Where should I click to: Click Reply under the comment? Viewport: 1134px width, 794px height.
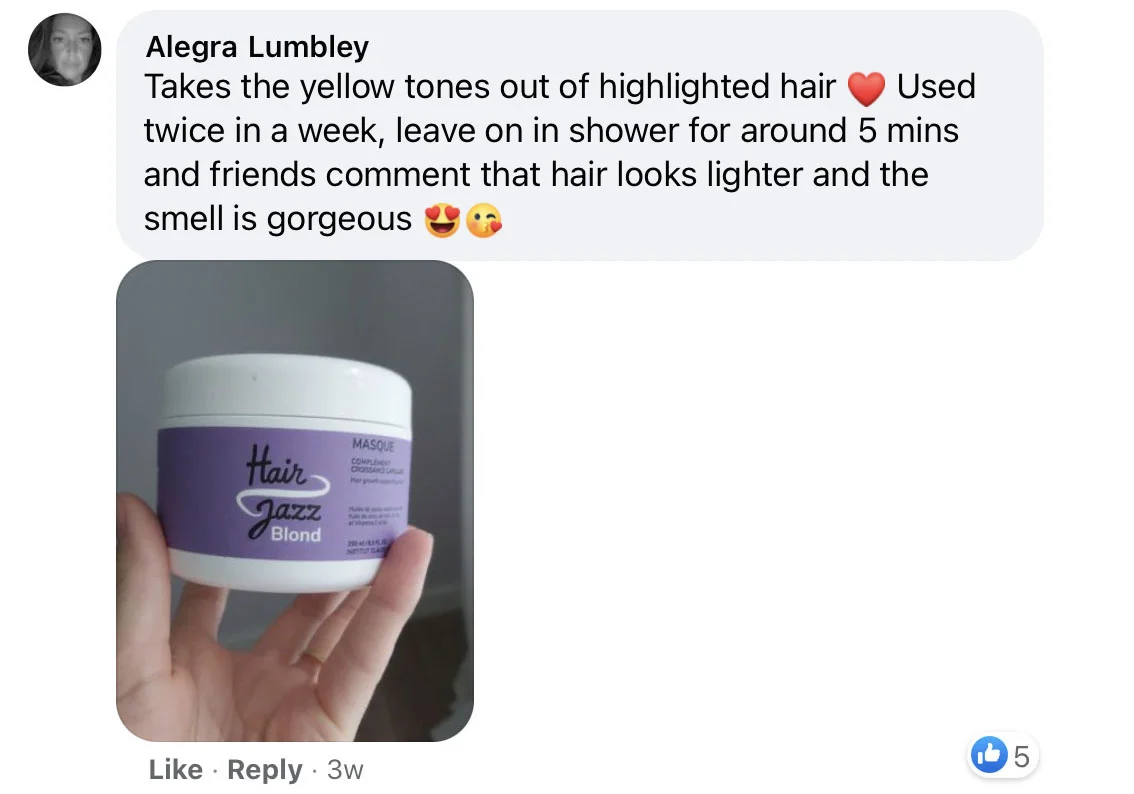click(265, 769)
